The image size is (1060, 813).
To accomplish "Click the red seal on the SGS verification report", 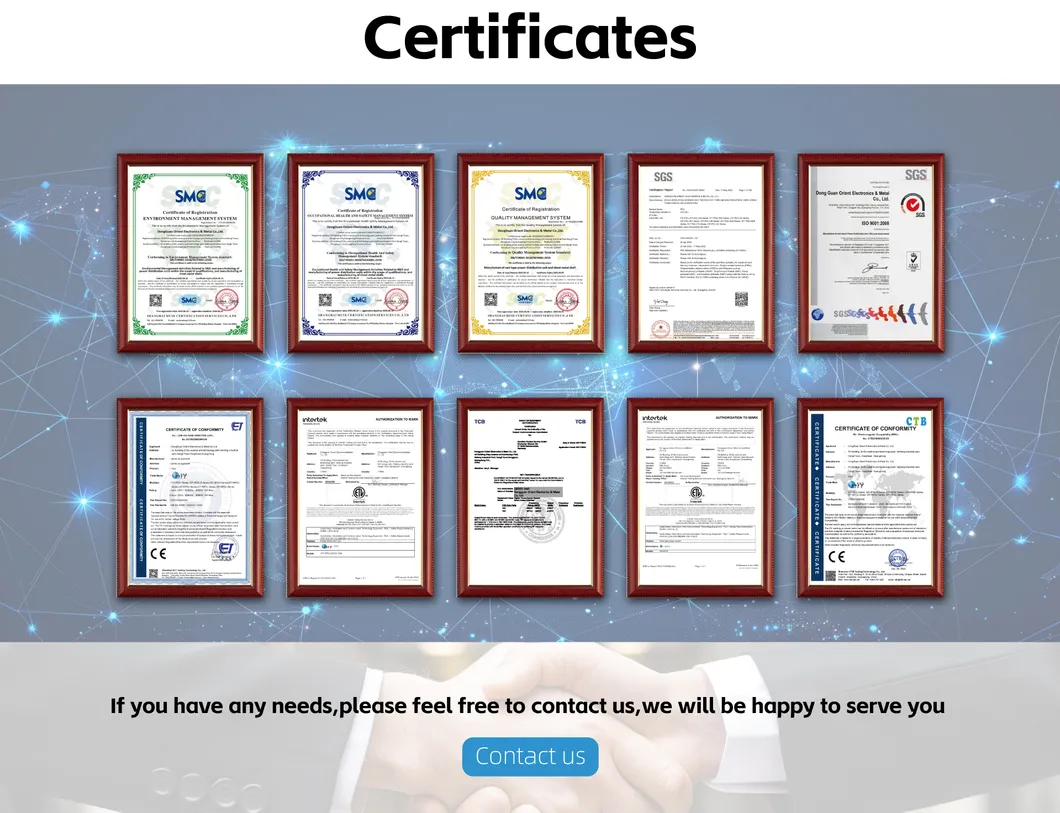I will coord(660,328).
